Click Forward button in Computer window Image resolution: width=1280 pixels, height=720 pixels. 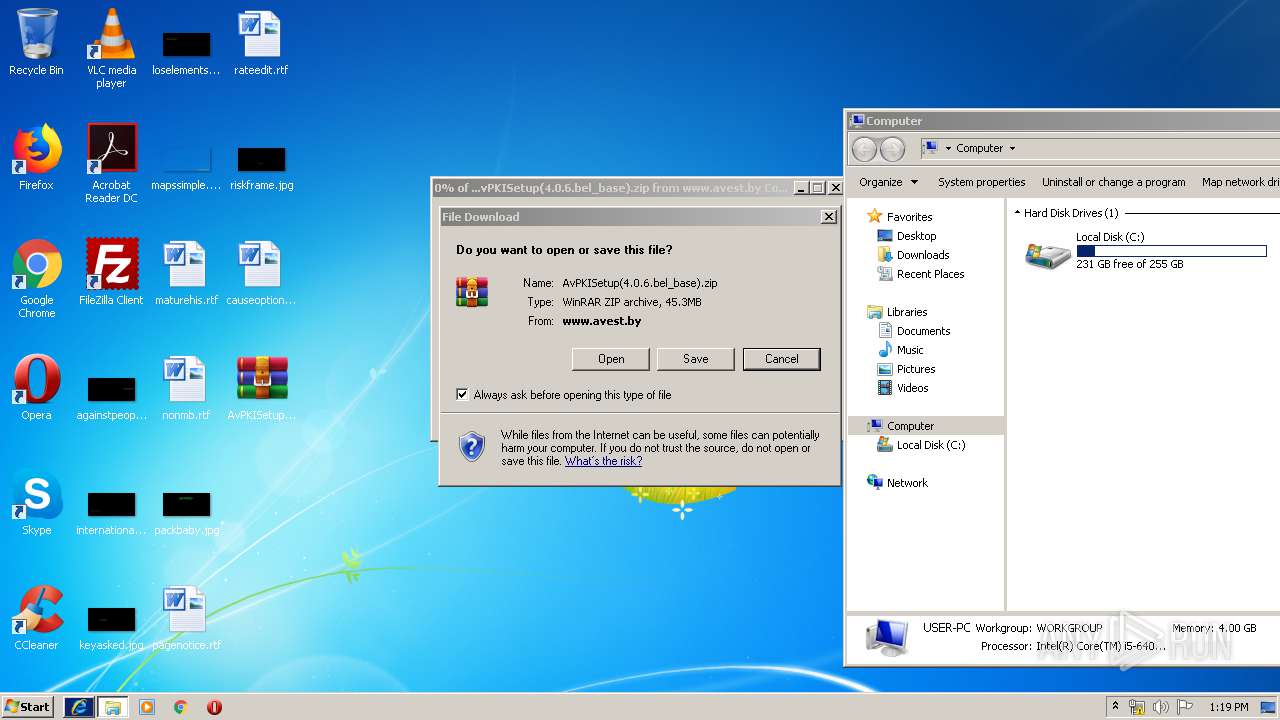click(x=892, y=149)
